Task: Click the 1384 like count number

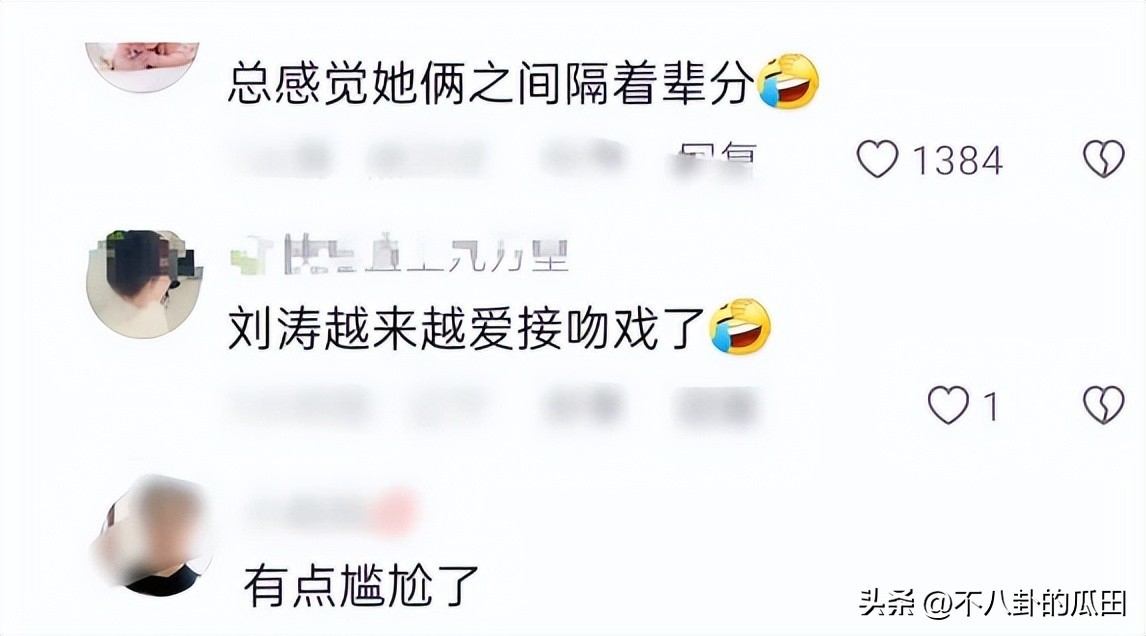Action: coord(958,160)
